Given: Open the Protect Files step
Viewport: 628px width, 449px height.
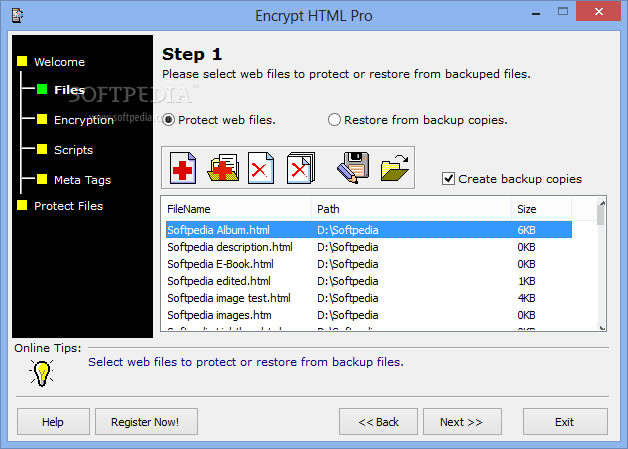Looking at the screenshot, I should [x=68, y=206].
